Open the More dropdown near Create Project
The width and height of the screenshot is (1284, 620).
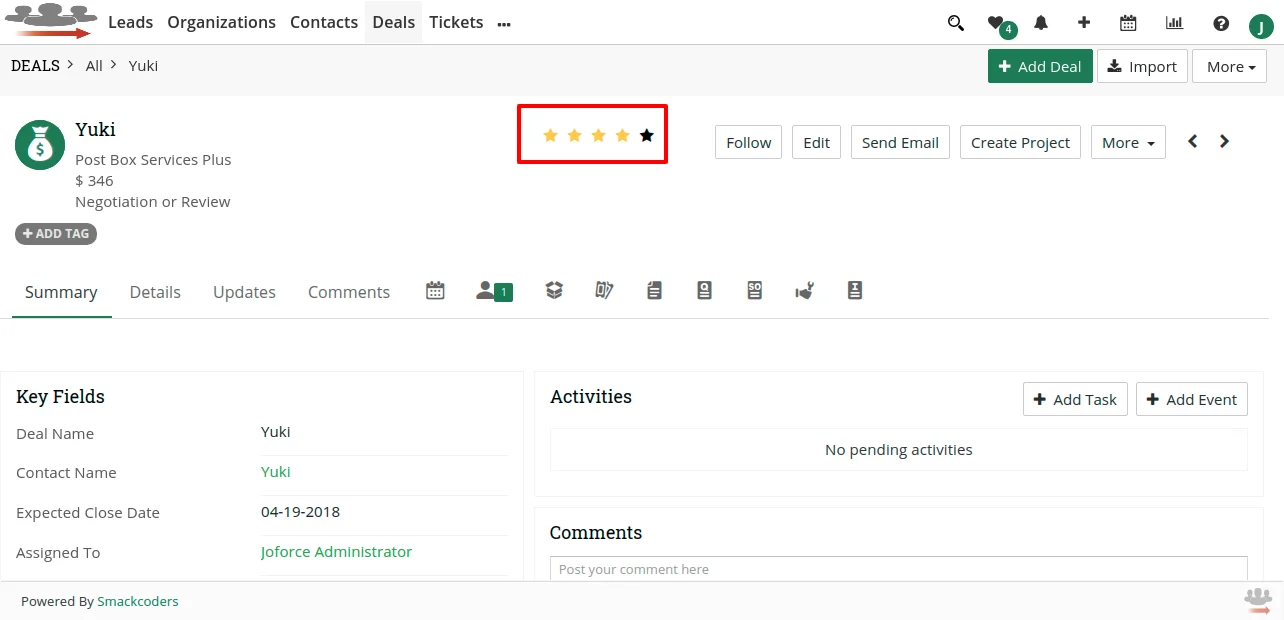[1127, 142]
